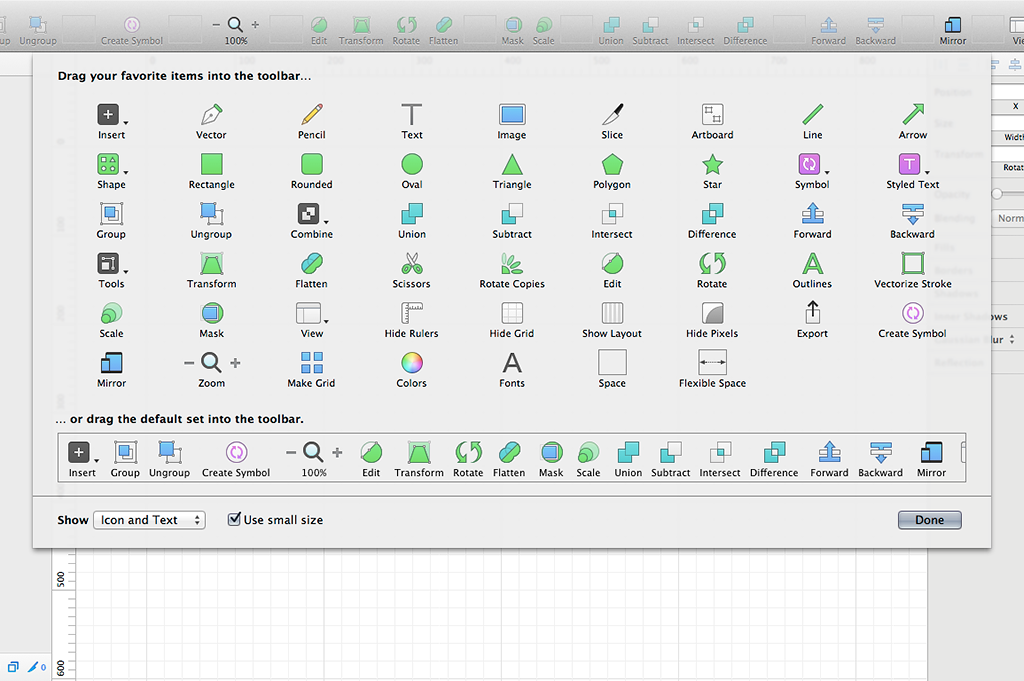
Task: Select the Artboard icon
Action: [712, 114]
